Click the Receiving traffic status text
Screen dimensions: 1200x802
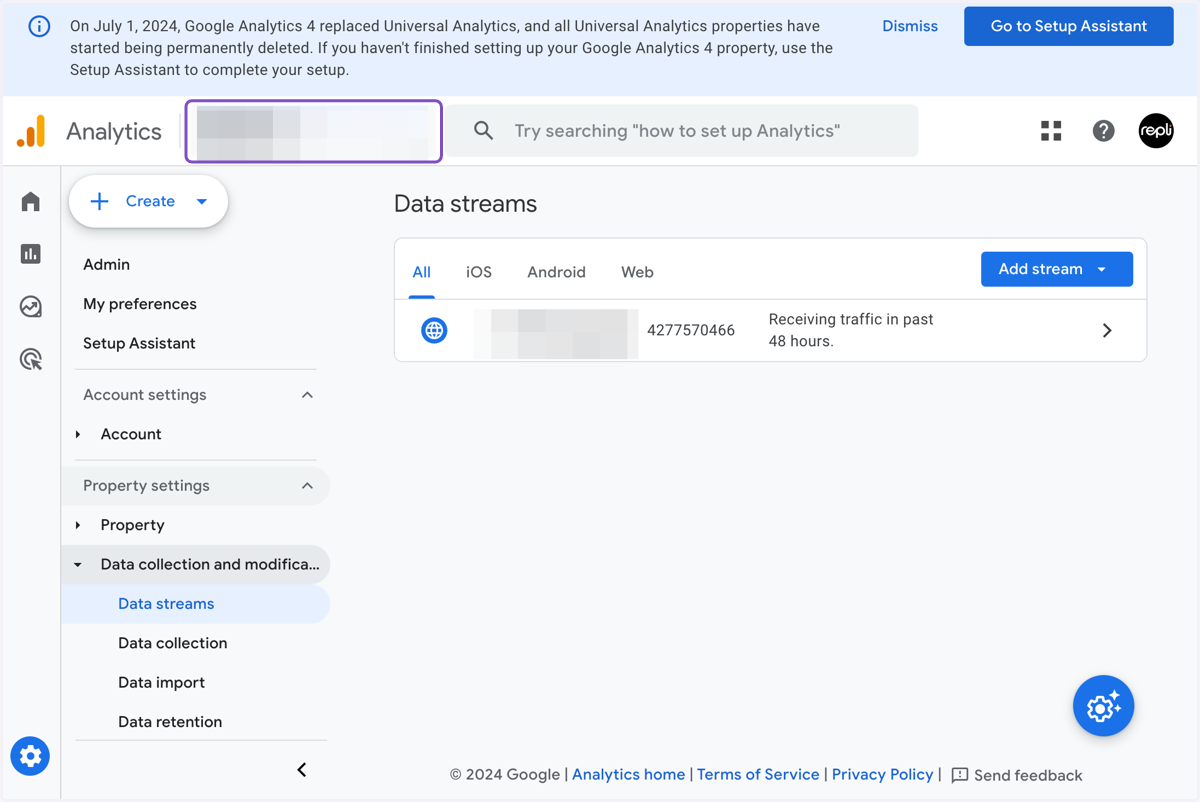tap(851, 330)
